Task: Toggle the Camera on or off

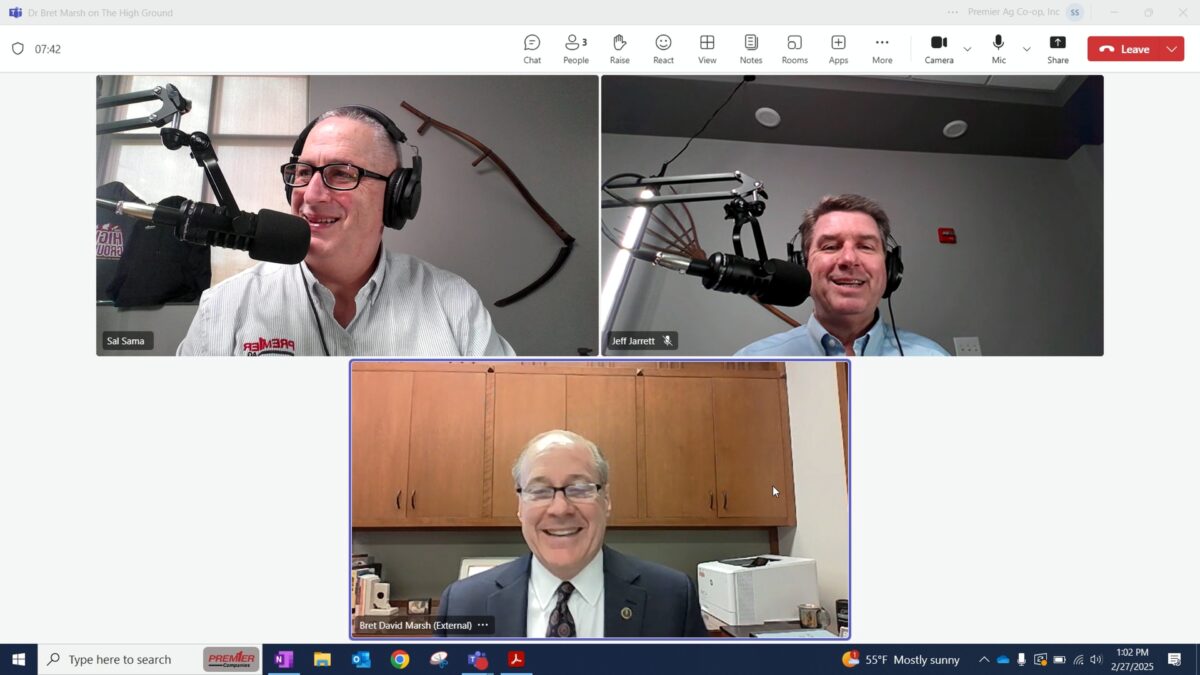Action: (x=938, y=48)
